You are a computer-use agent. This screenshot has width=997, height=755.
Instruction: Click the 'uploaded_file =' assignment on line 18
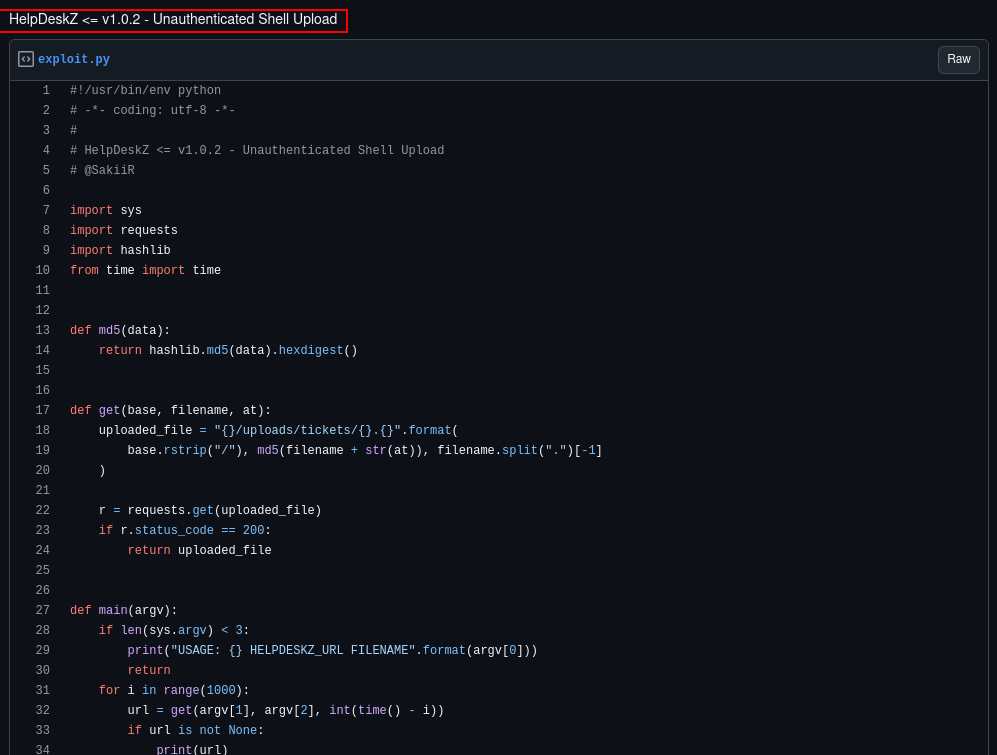278,430
